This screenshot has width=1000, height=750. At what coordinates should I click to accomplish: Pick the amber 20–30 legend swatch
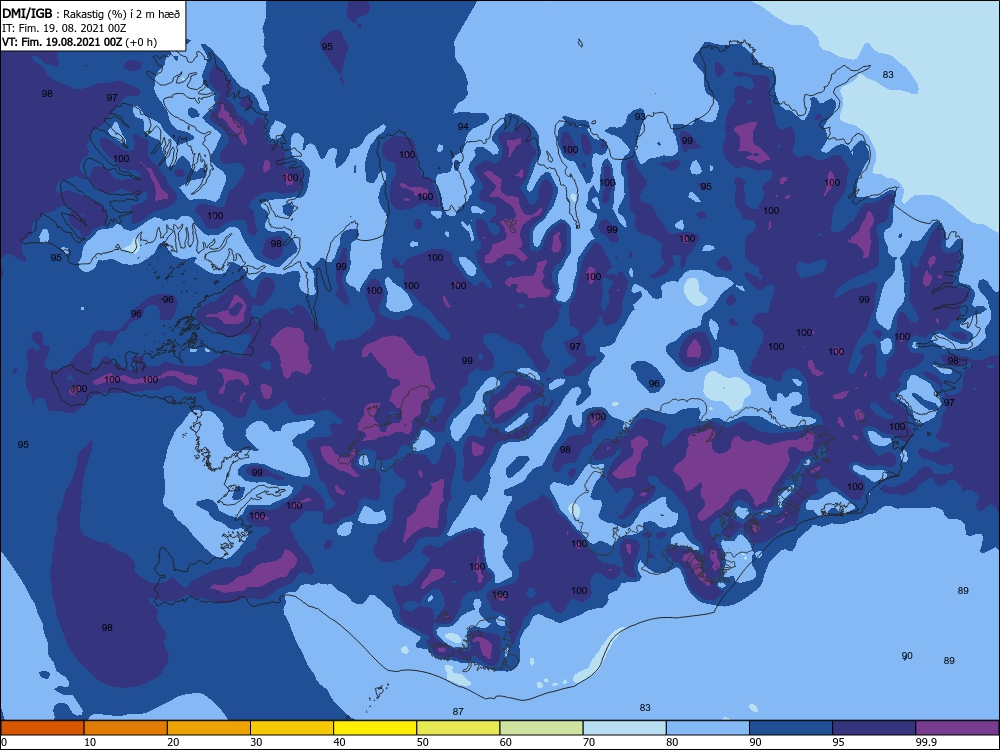coord(209,728)
